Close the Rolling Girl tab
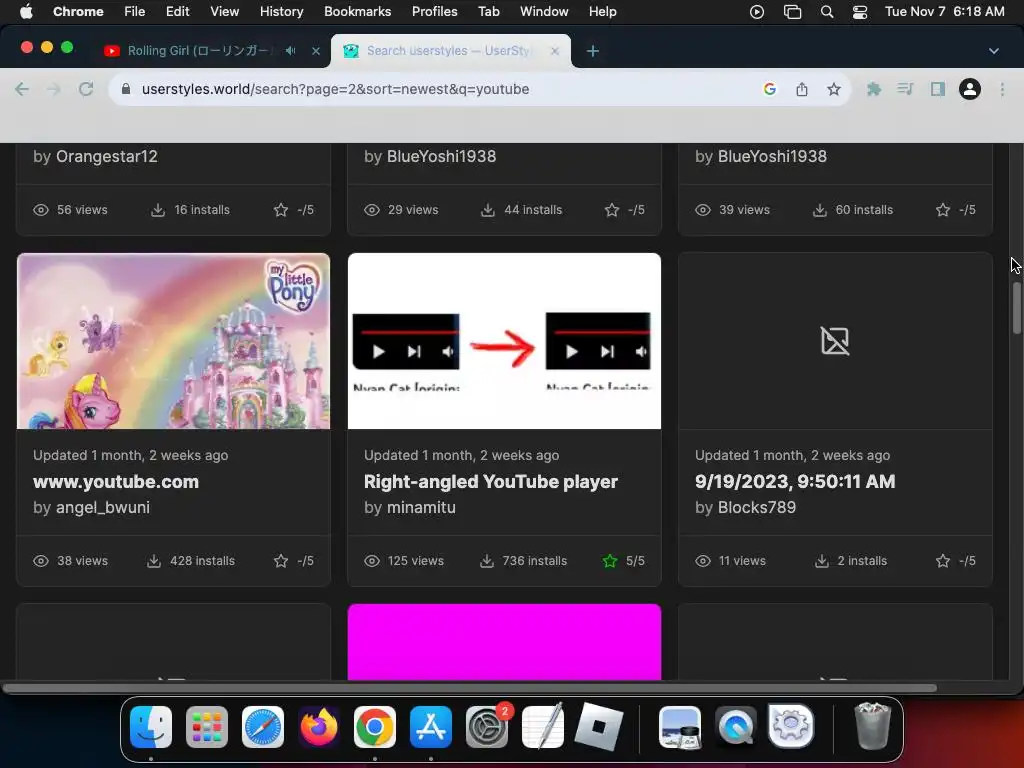 tap(316, 51)
